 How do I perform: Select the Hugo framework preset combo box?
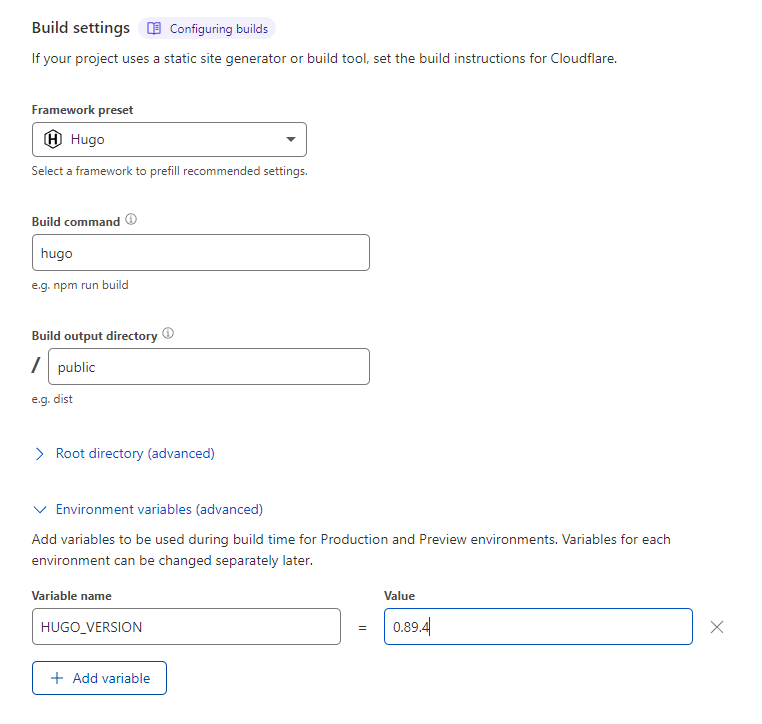pos(169,139)
